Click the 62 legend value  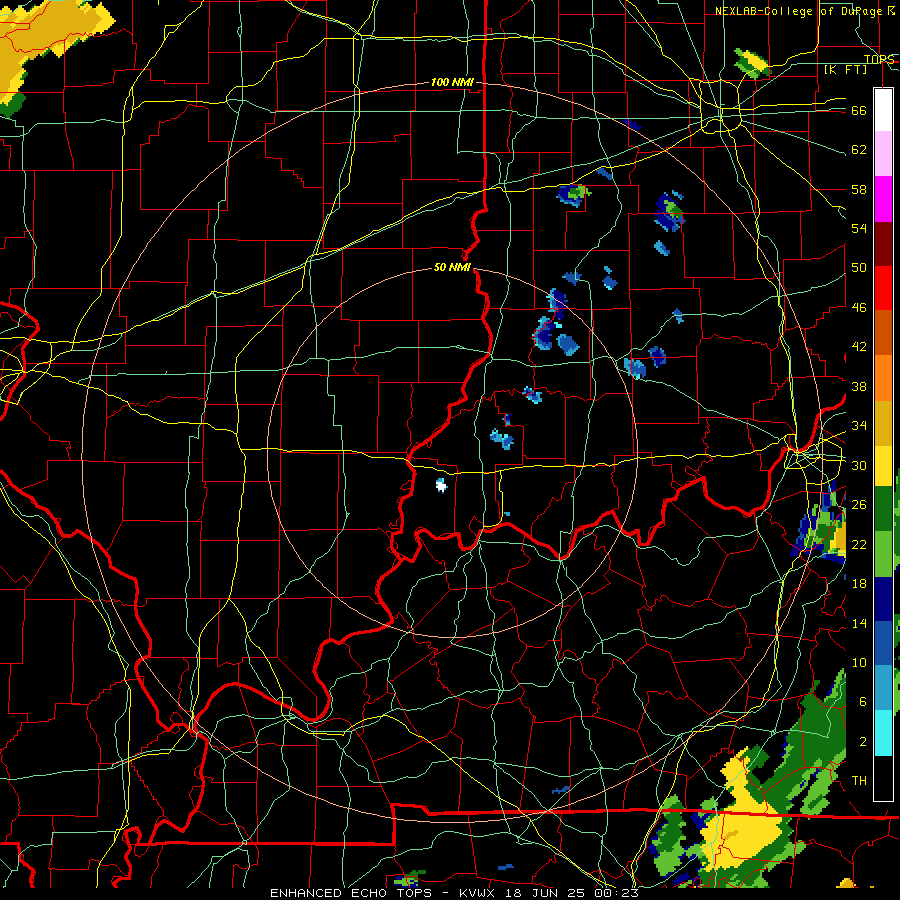pos(859,150)
